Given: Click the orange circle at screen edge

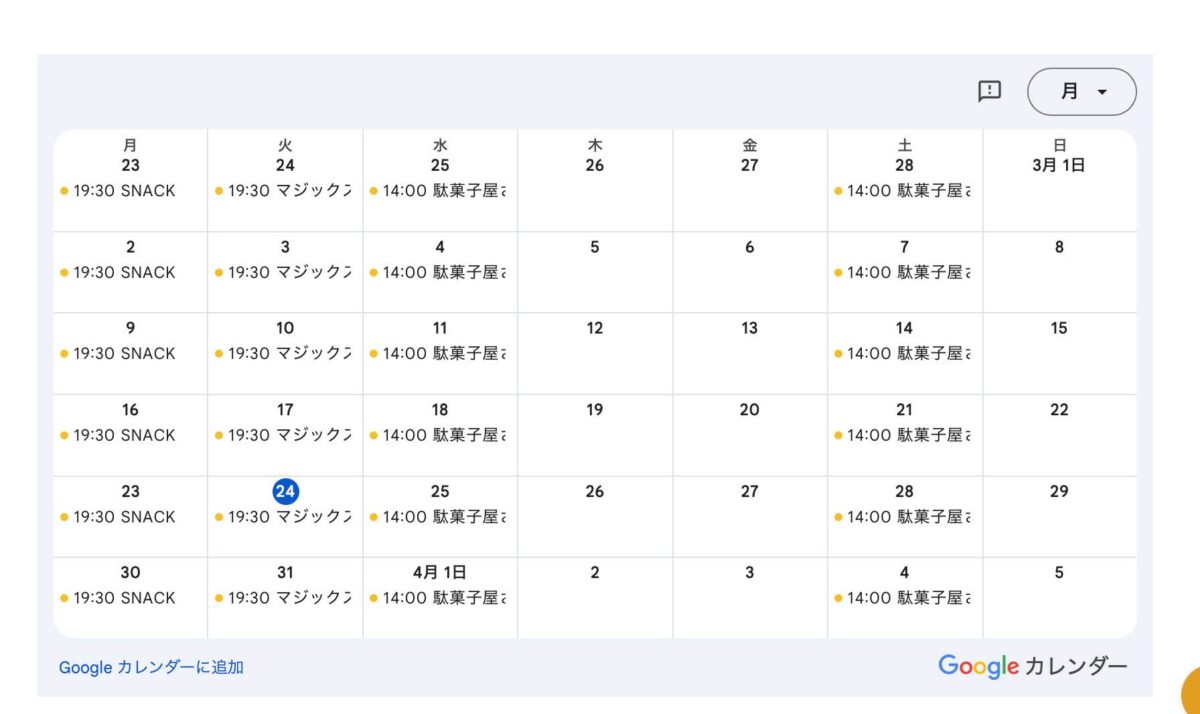Looking at the screenshot, I should click(x=1192, y=692).
